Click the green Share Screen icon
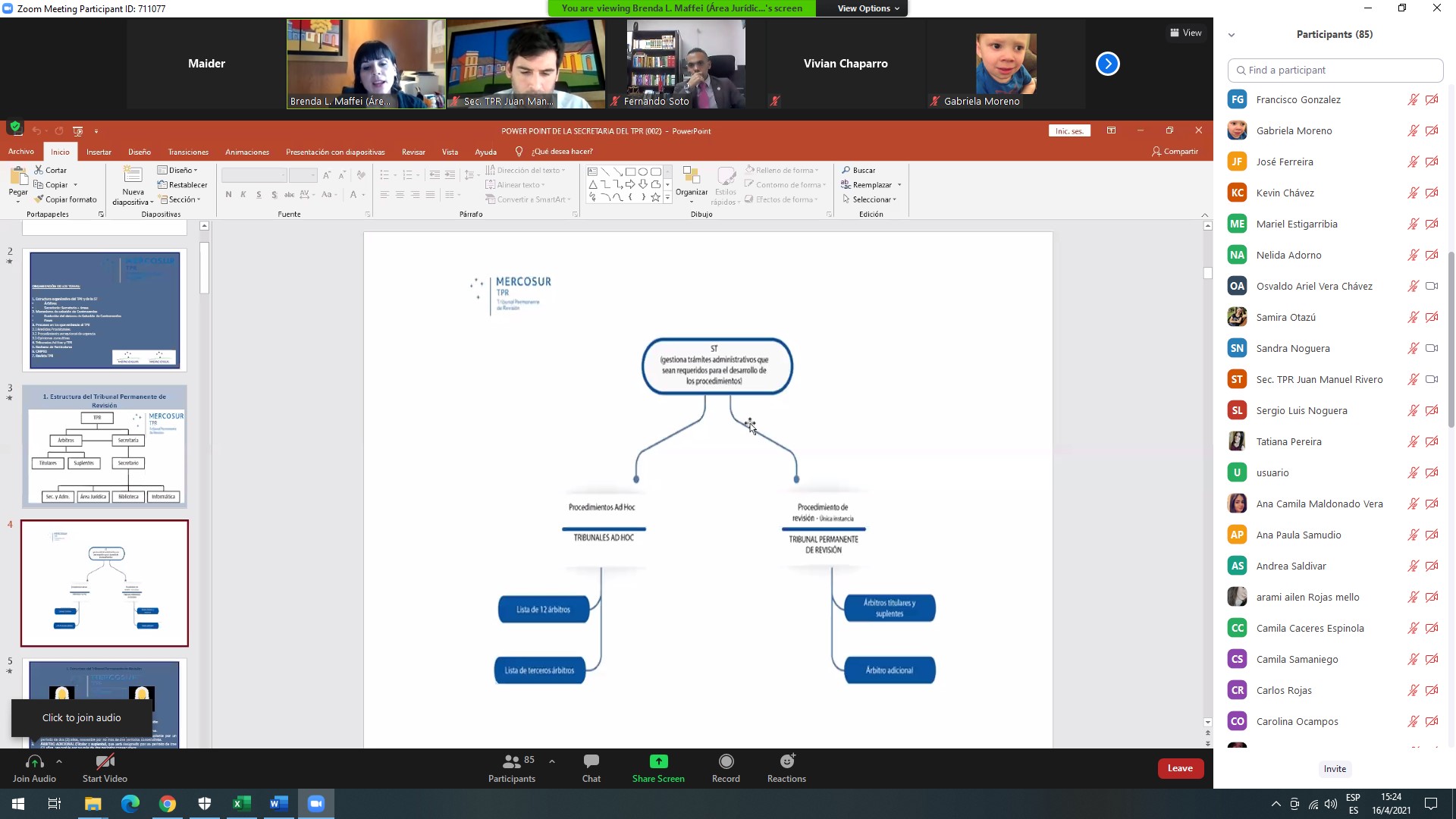The width and height of the screenshot is (1456, 819). pyautogui.click(x=658, y=761)
